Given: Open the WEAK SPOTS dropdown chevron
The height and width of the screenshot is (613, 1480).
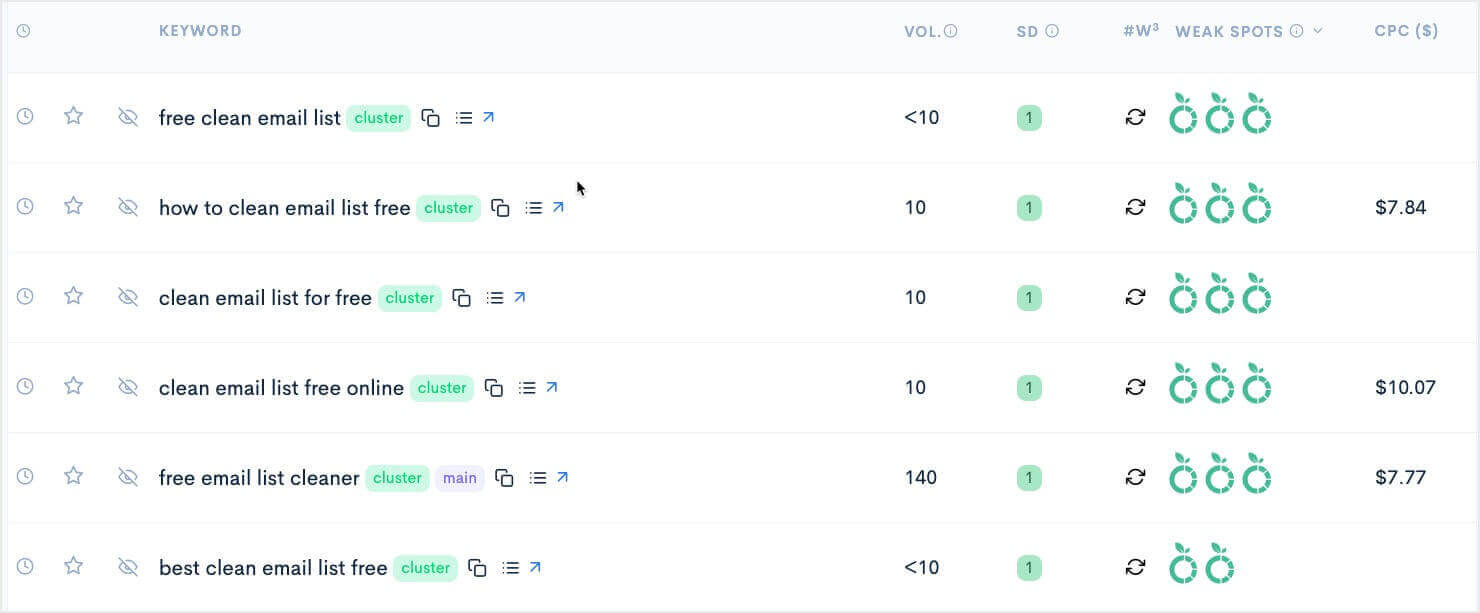Looking at the screenshot, I should click(x=1315, y=31).
